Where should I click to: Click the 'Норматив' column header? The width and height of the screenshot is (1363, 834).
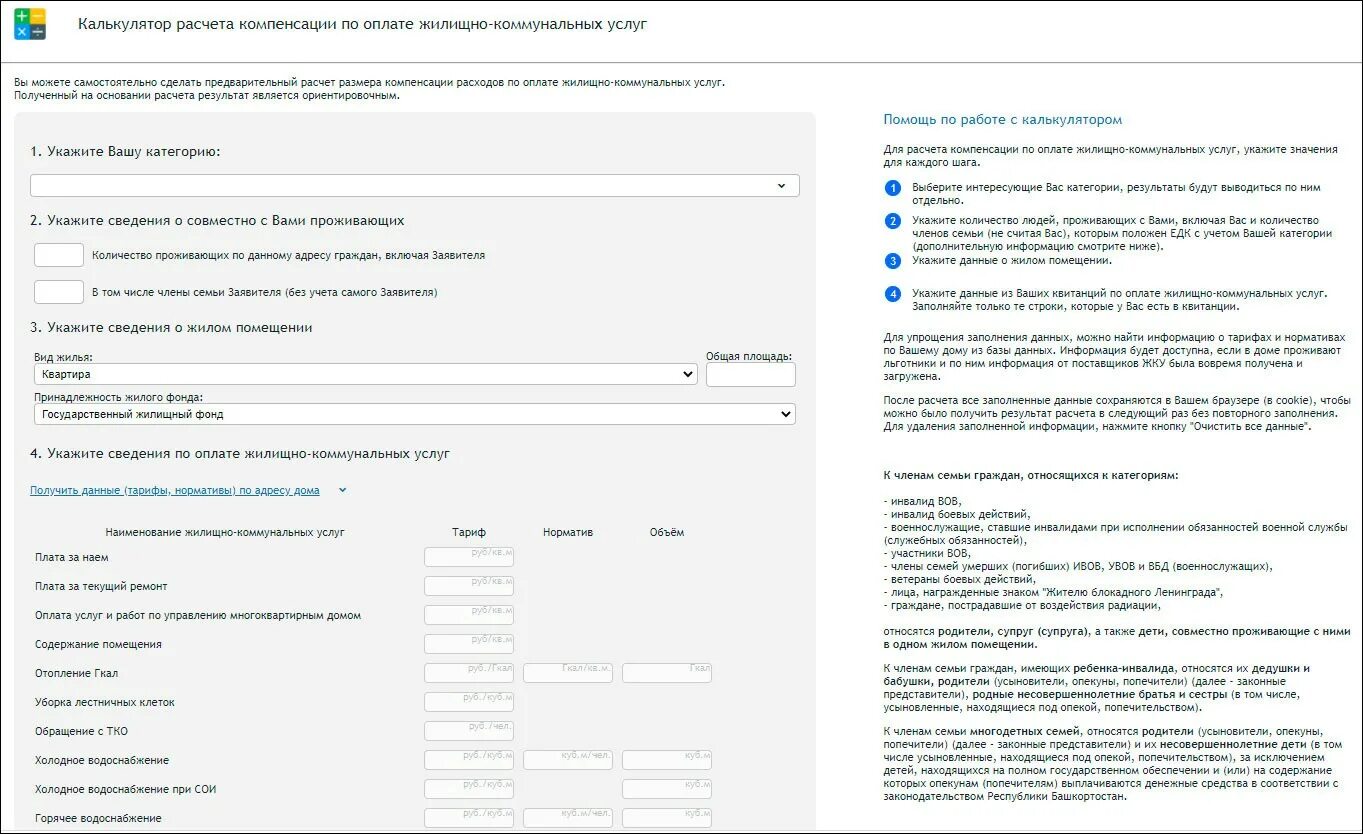click(568, 532)
